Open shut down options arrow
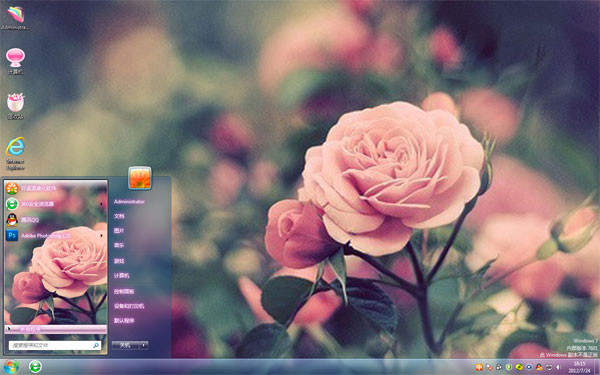This screenshot has width=600, height=375. [144, 345]
